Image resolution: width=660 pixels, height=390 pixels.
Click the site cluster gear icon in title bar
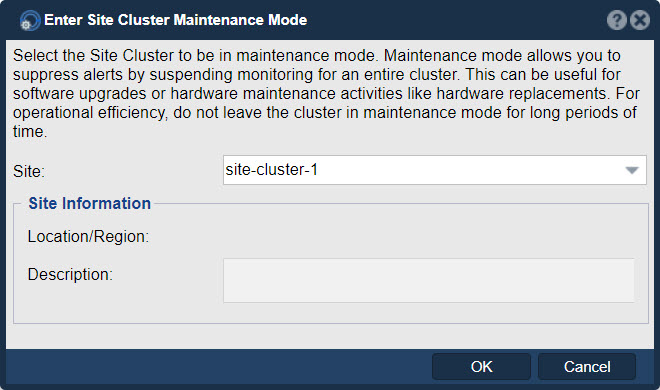[x=30, y=21]
